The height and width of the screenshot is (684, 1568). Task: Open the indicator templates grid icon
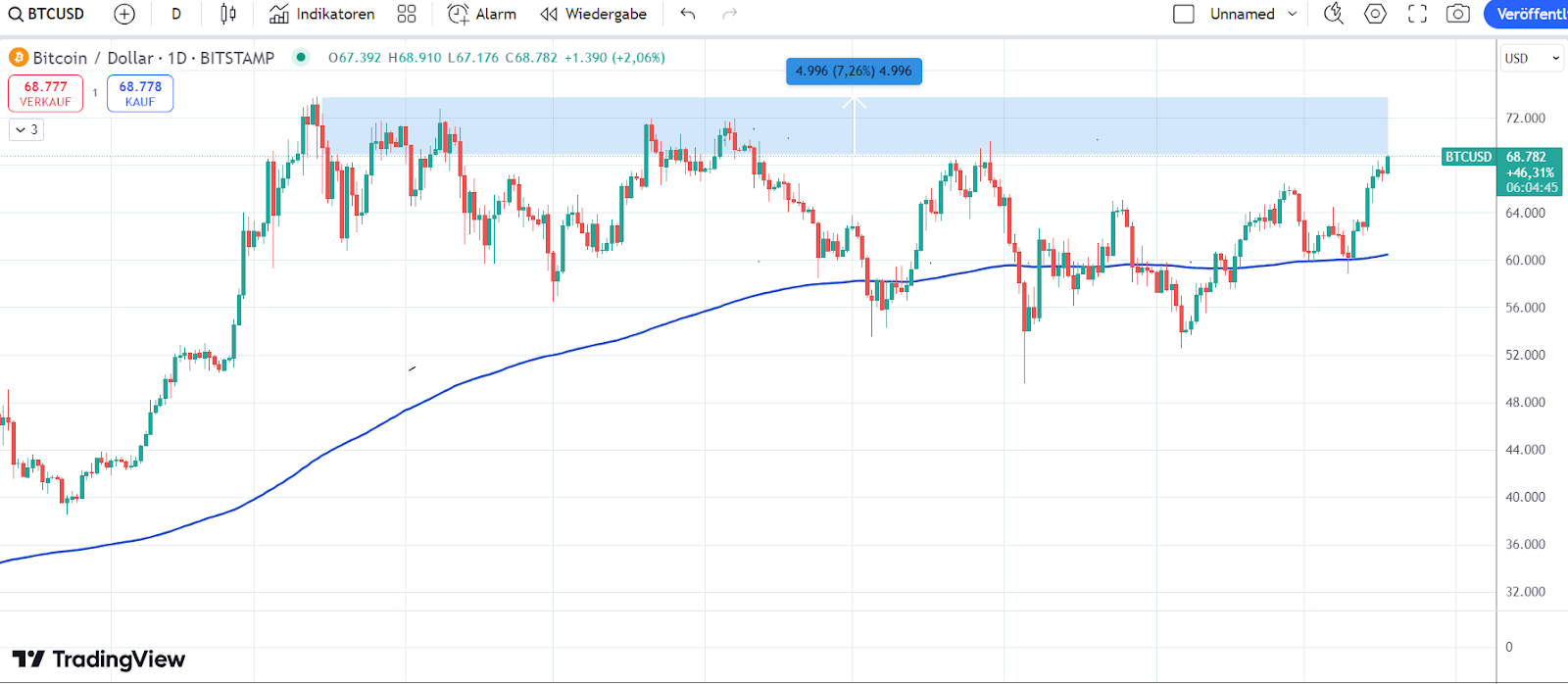pos(407,14)
